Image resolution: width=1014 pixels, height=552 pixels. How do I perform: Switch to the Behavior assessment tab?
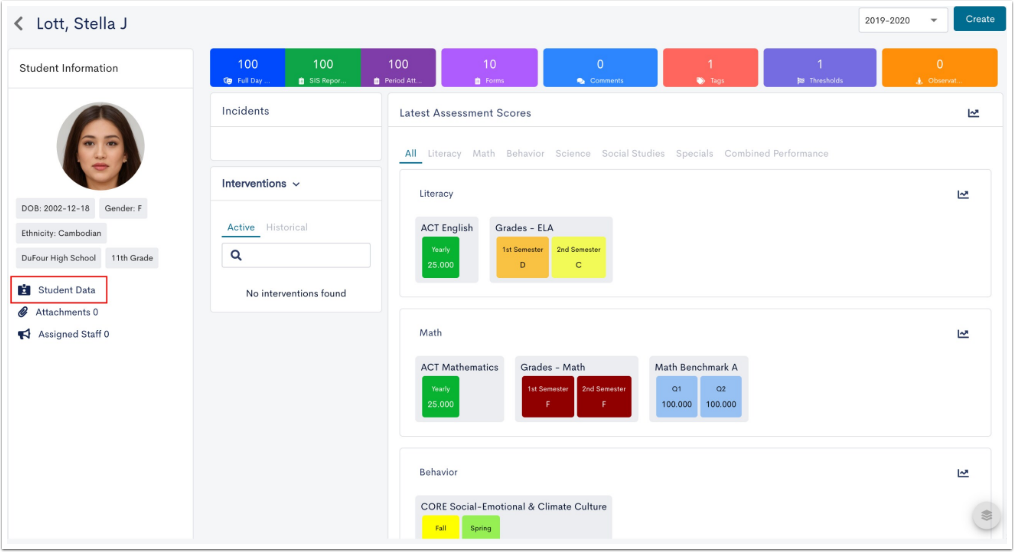pyautogui.click(x=525, y=154)
